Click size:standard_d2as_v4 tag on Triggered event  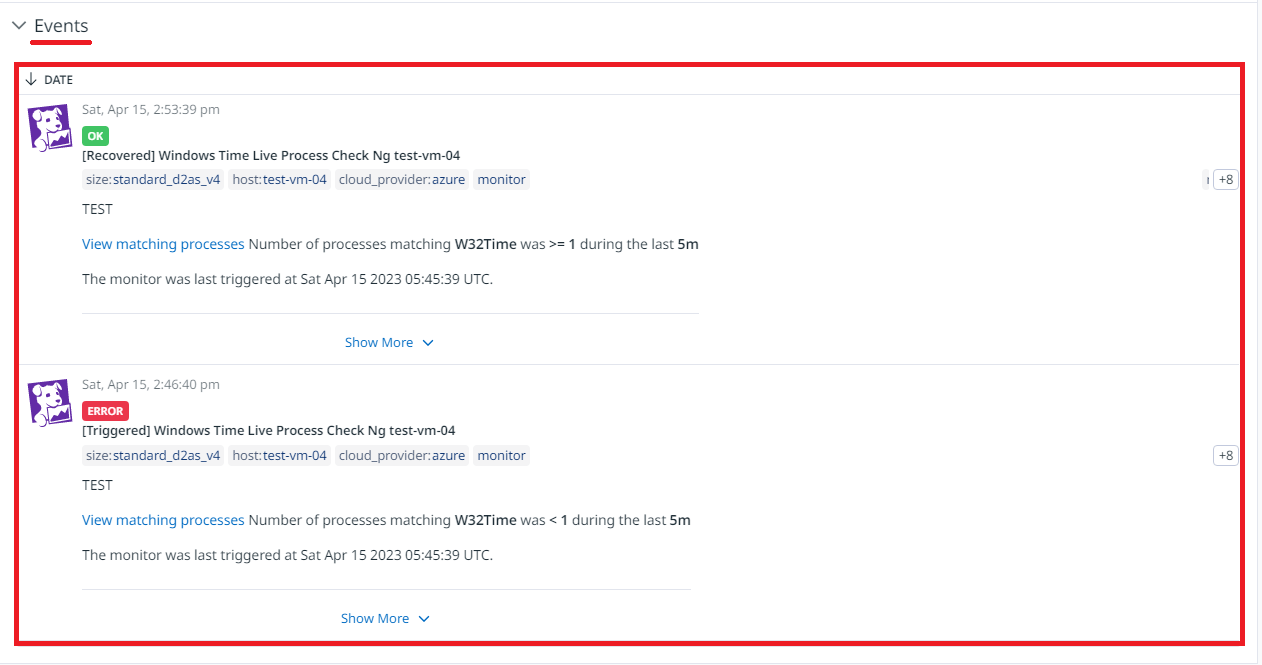153,456
